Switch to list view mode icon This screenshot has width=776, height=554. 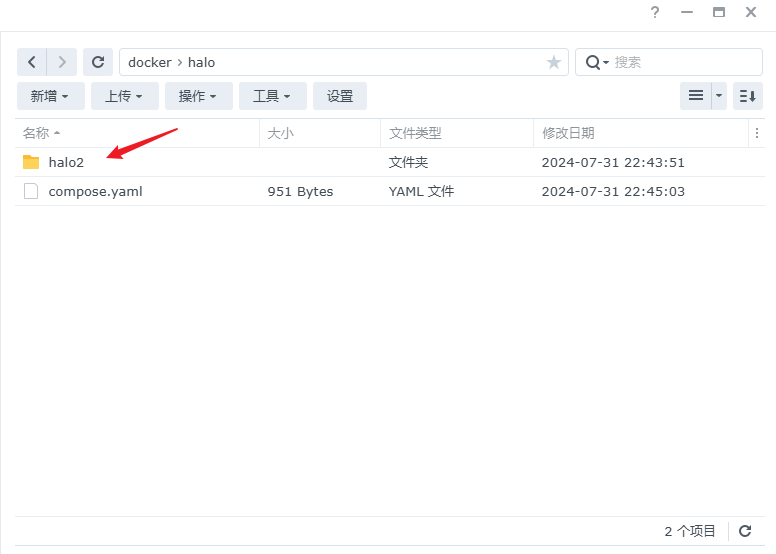(696, 96)
